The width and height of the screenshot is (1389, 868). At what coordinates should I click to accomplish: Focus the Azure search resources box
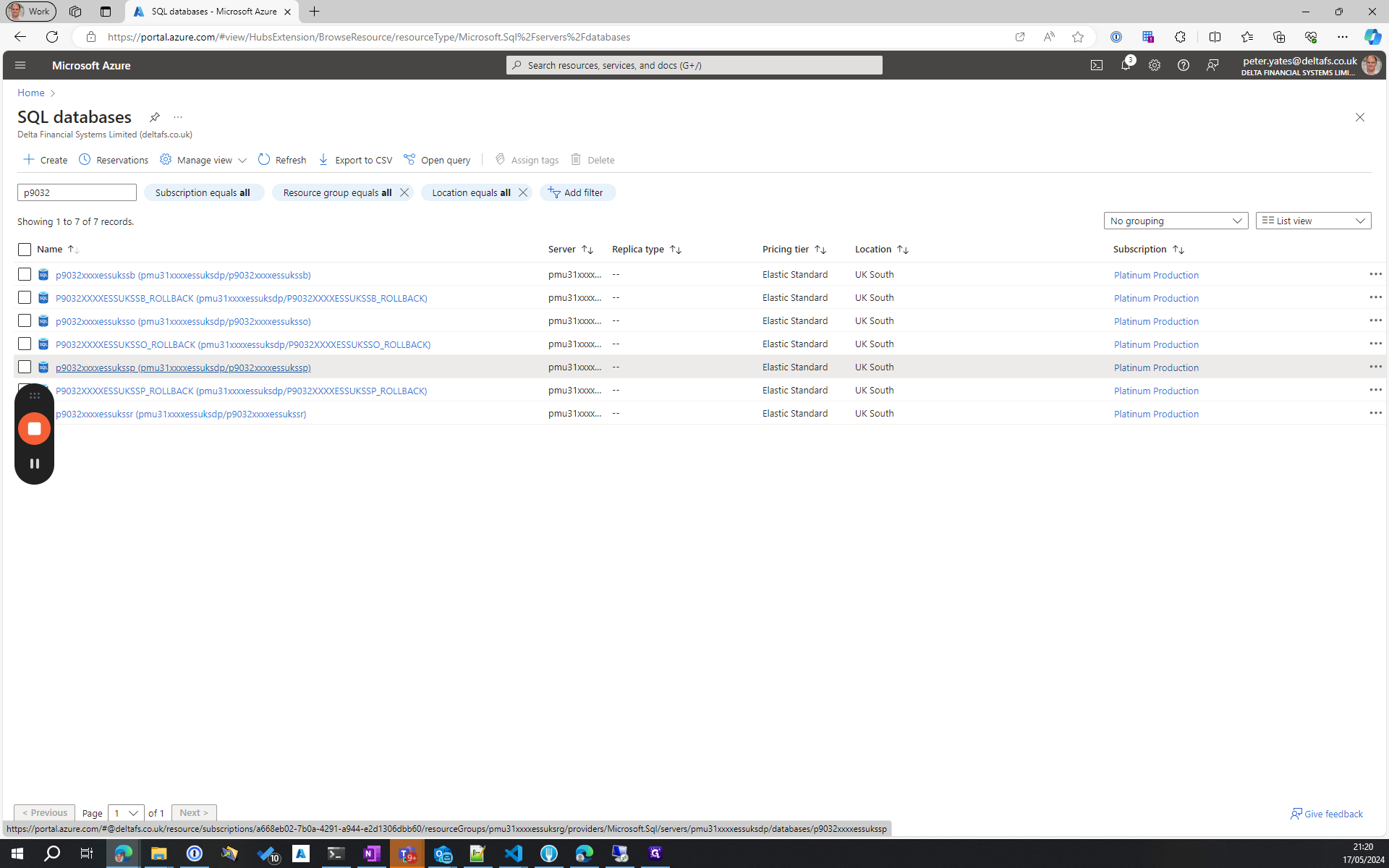[694, 65]
